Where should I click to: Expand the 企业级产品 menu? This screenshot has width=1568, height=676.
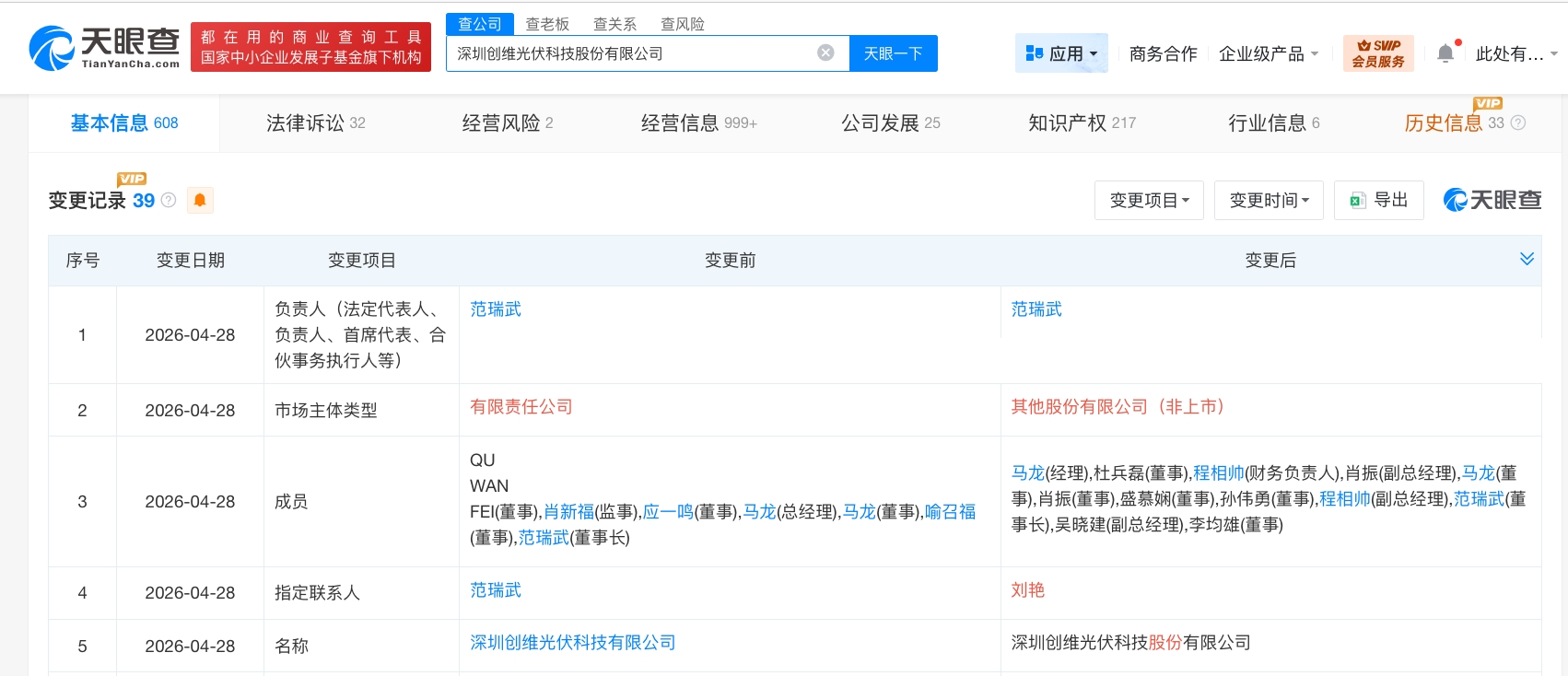point(1268,54)
